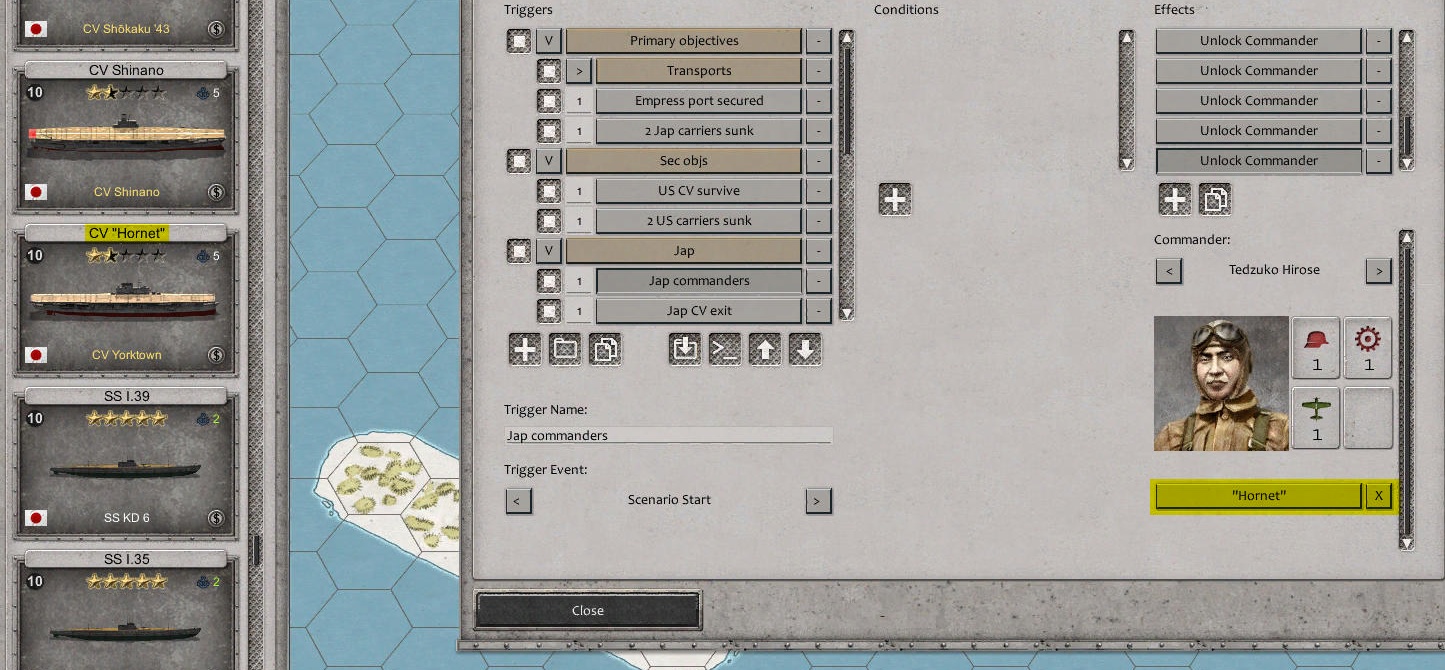Click the yellow "Hornet" unit button
The image size is (1445, 670).
tap(1259, 495)
